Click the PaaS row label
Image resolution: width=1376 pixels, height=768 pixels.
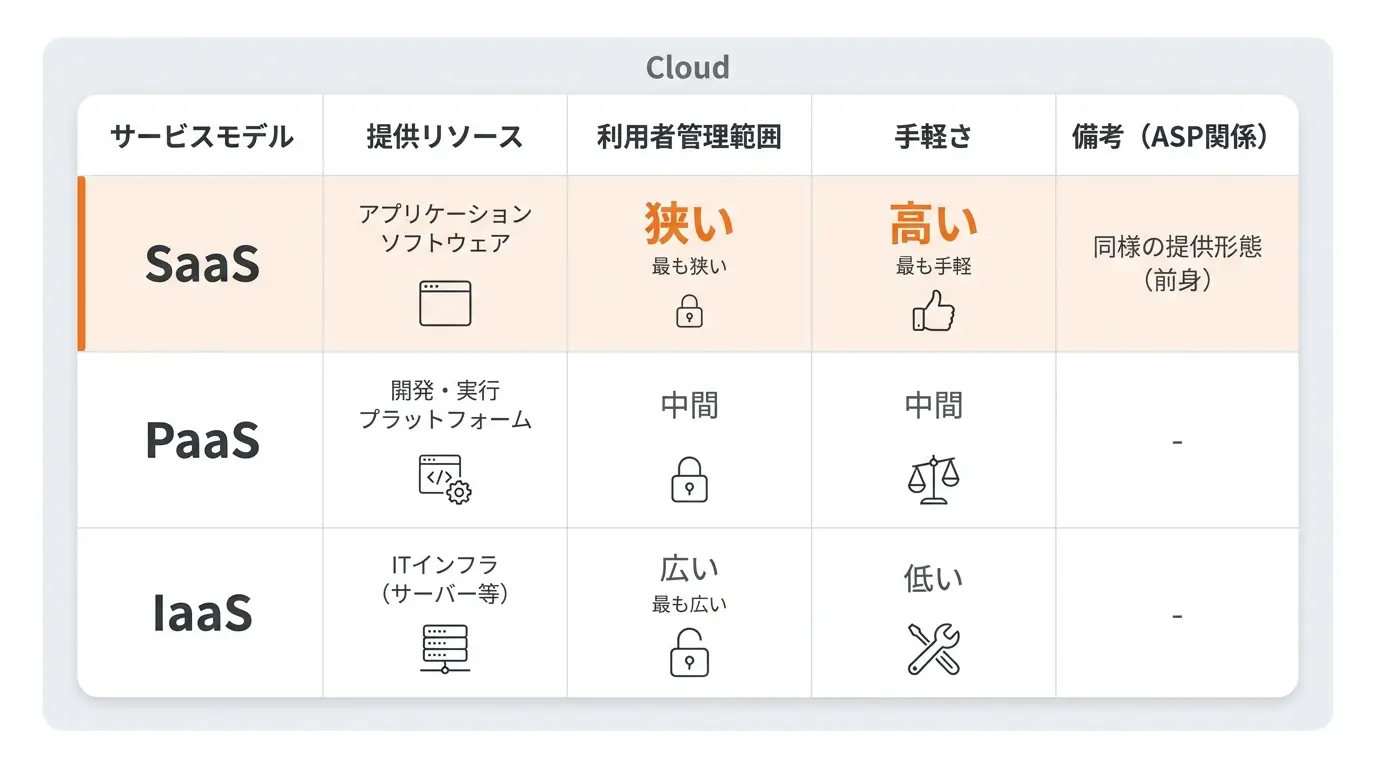tap(202, 441)
